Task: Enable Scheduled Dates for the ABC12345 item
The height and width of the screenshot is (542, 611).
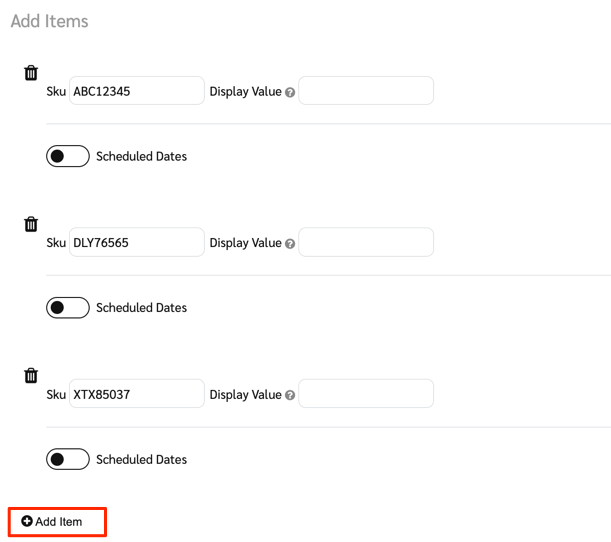Action: tap(67, 156)
